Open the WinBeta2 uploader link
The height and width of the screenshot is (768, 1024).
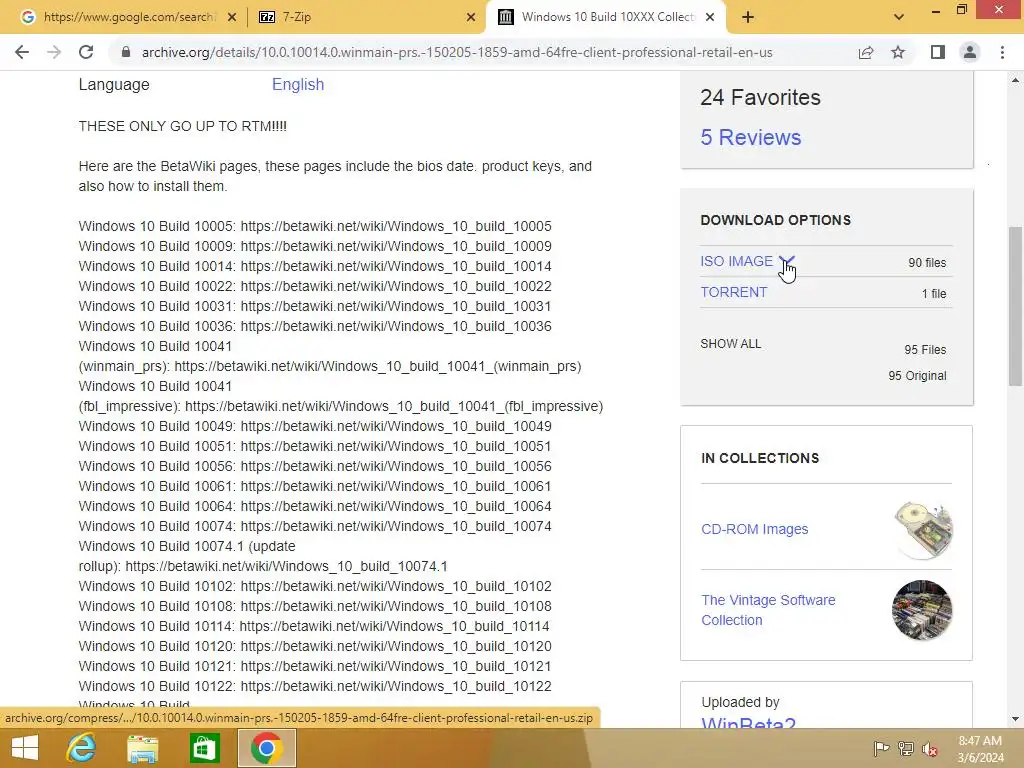coord(748,723)
